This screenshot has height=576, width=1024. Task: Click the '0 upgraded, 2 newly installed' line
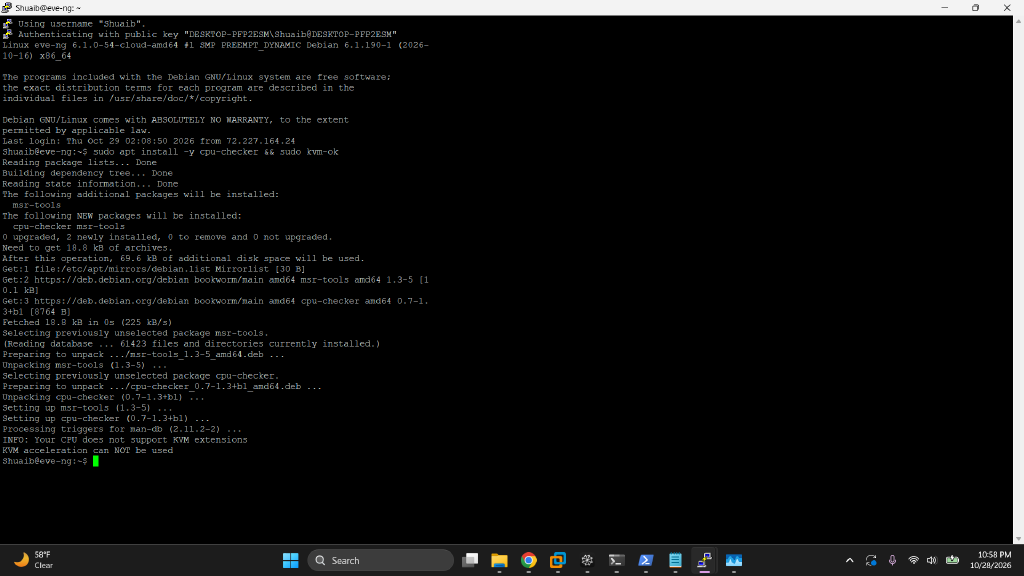click(167, 237)
